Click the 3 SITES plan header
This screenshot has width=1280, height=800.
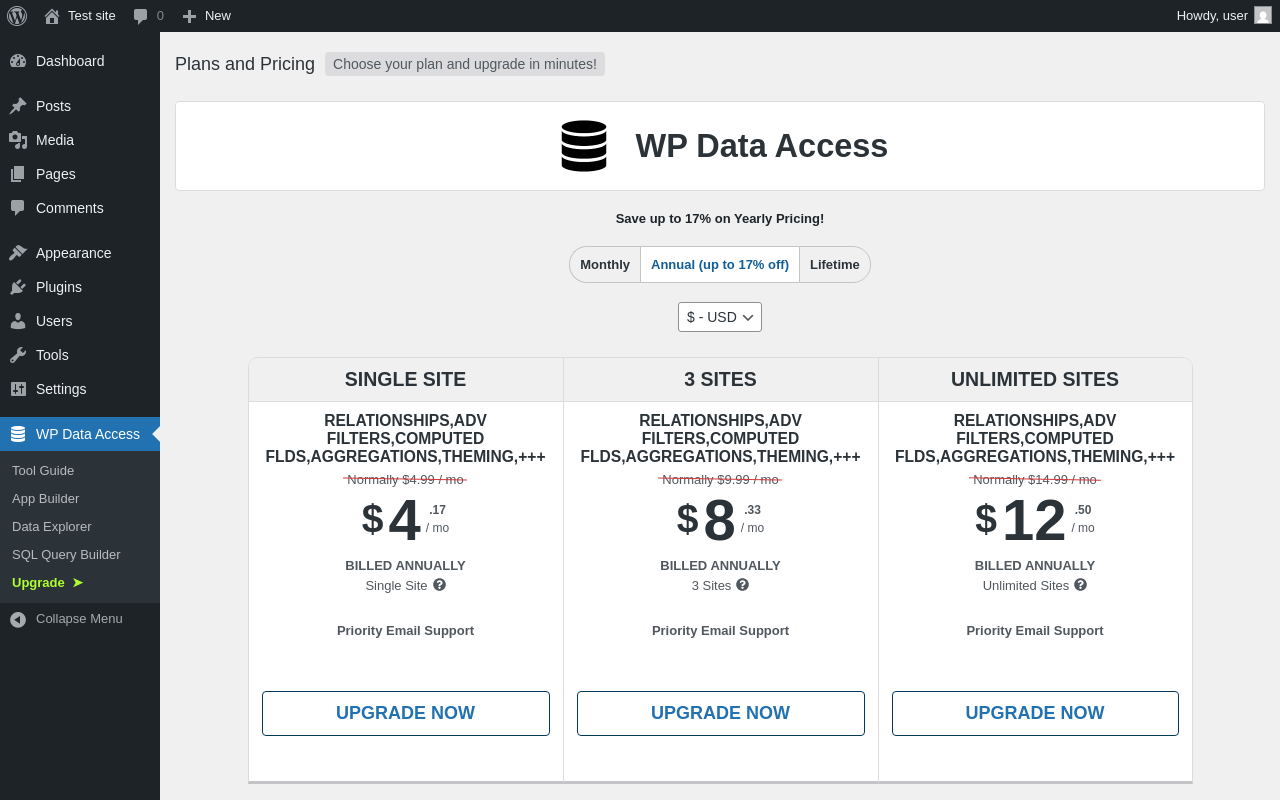click(x=721, y=380)
